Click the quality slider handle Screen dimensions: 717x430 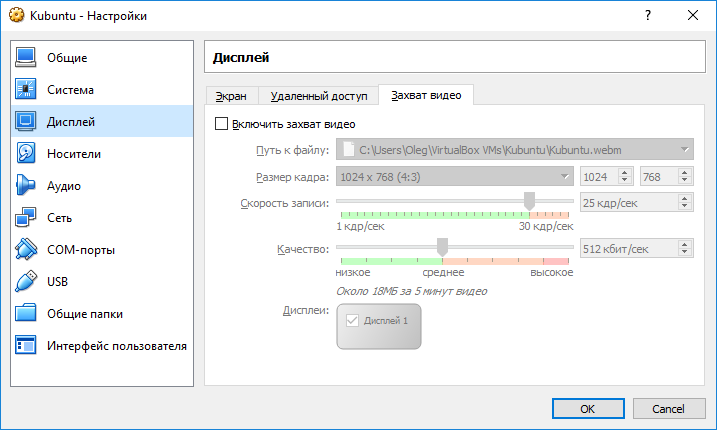click(x=442, y=247)
